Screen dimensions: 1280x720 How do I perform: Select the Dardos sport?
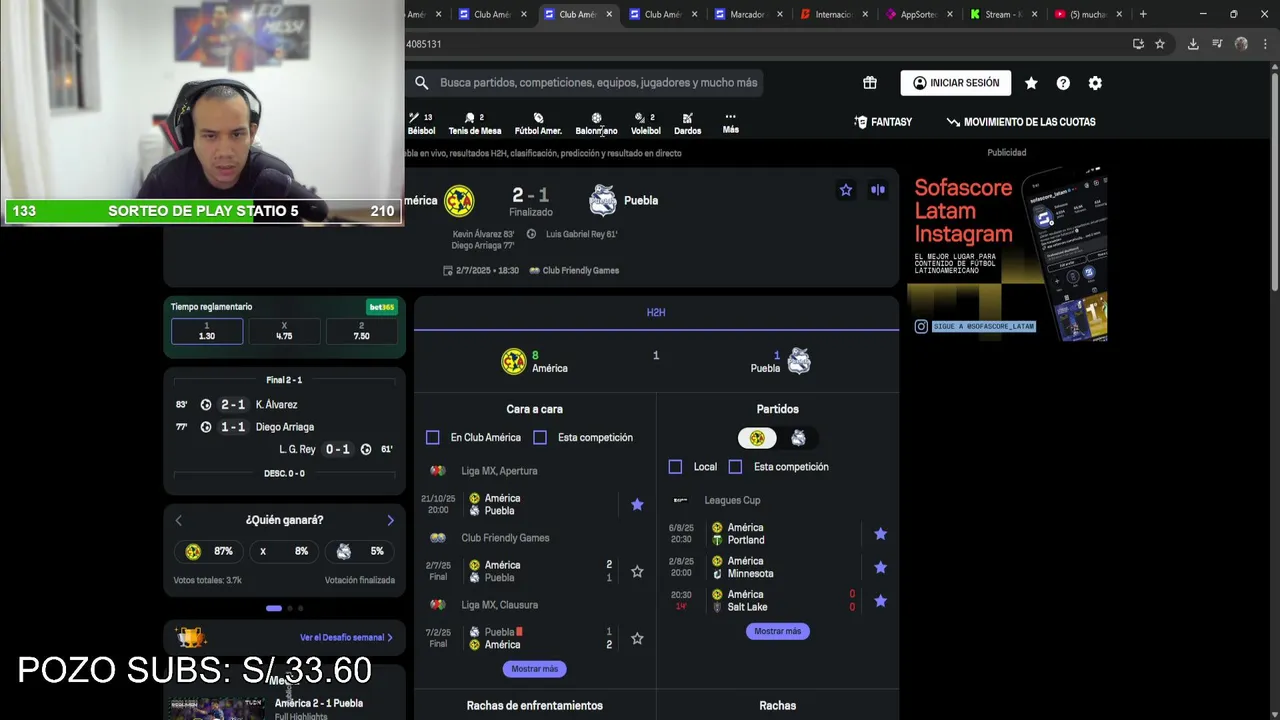pyautogui.click(x=687, y=123)
